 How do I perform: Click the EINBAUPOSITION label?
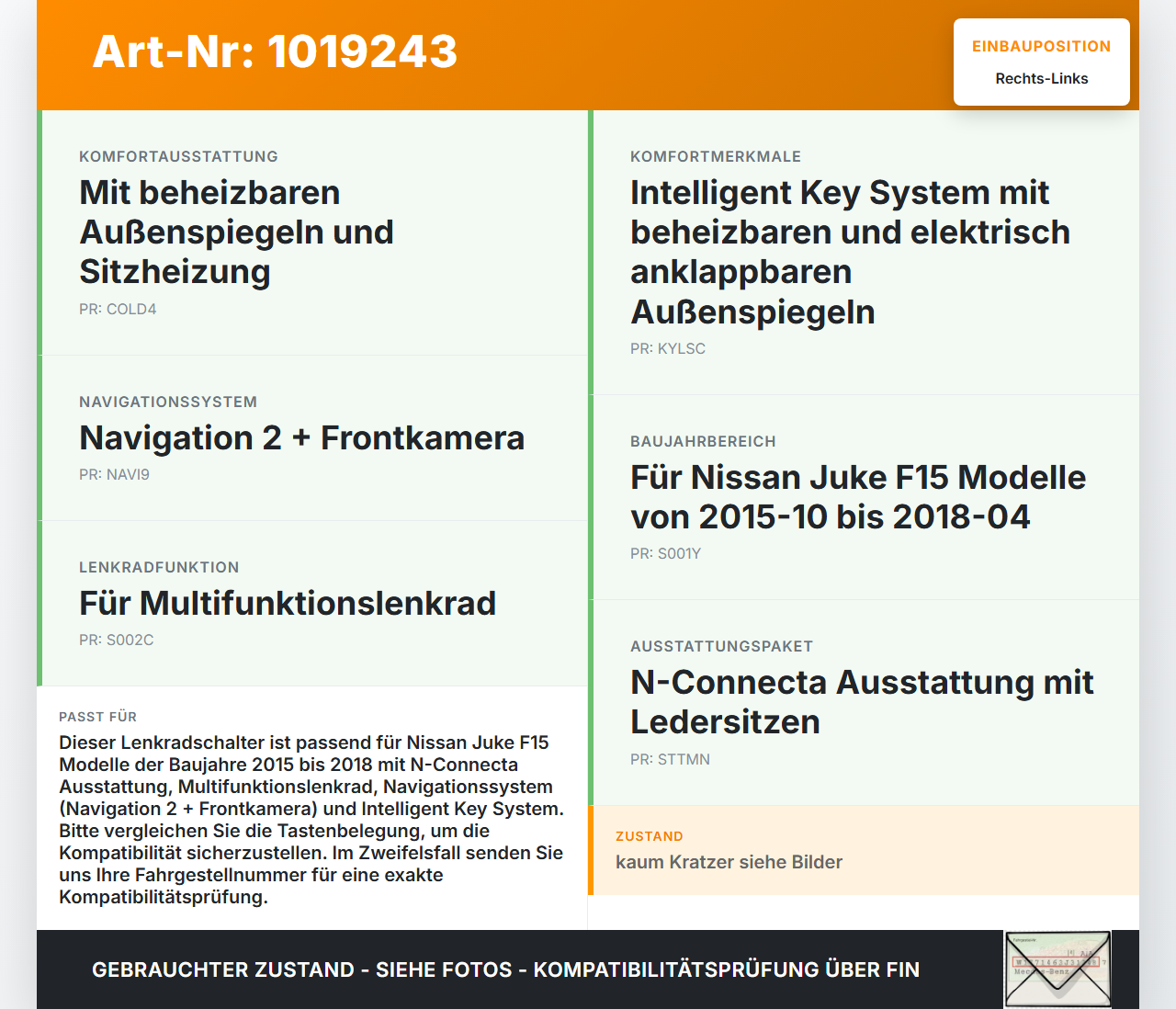pos(1042,46)
